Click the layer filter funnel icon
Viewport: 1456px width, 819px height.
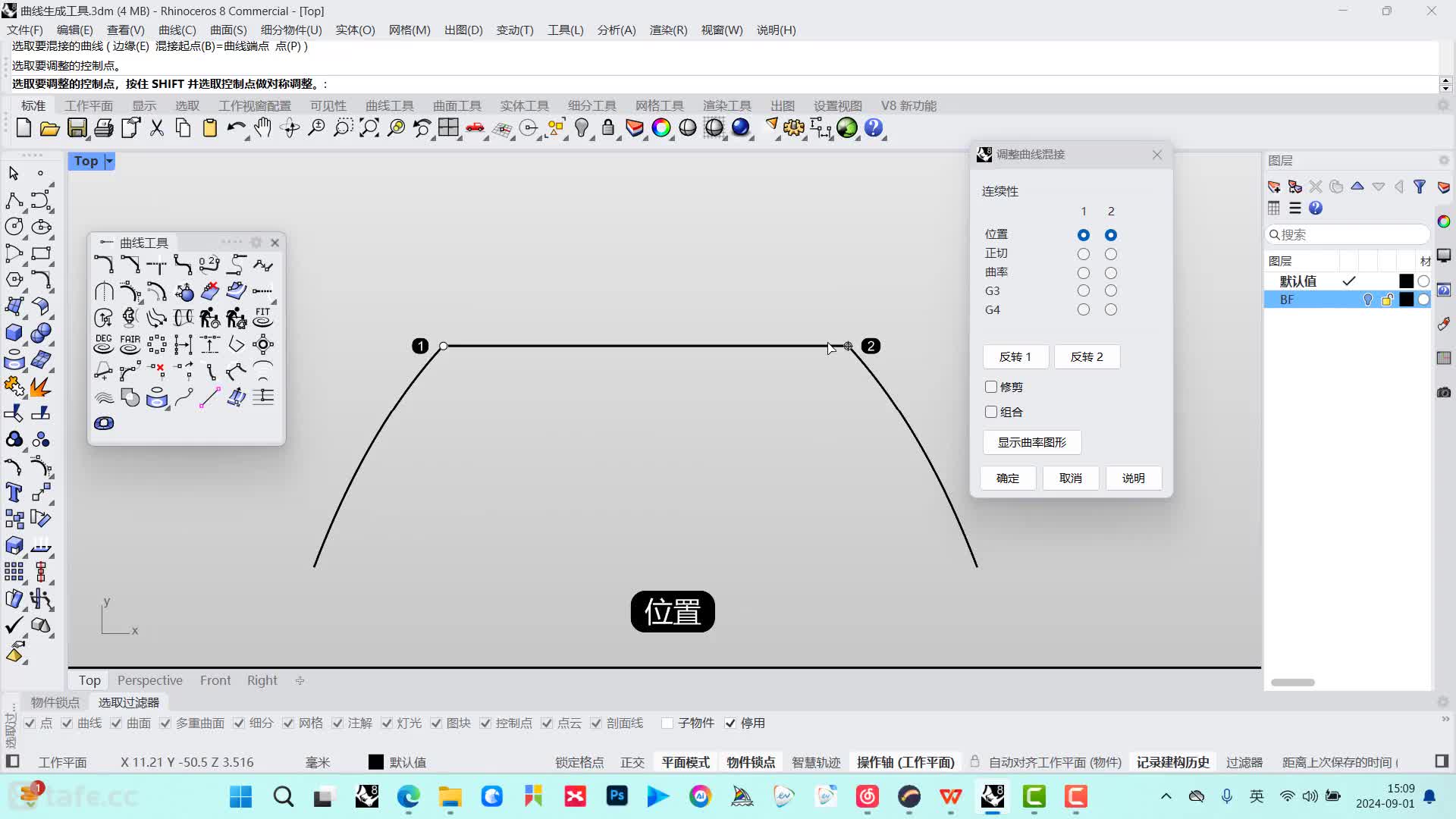coord(1420,187)
